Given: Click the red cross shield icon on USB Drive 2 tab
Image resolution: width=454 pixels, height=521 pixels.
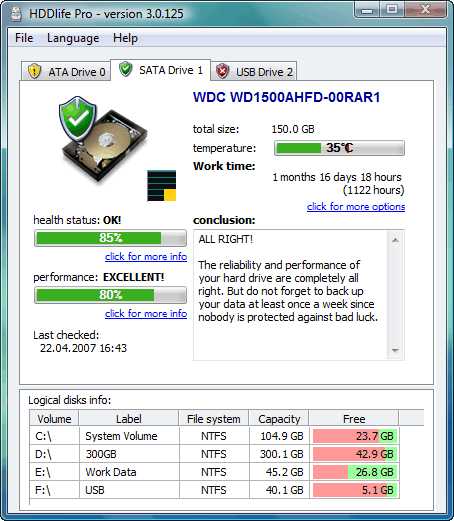Looking at the screenshot, I should 222,71.
